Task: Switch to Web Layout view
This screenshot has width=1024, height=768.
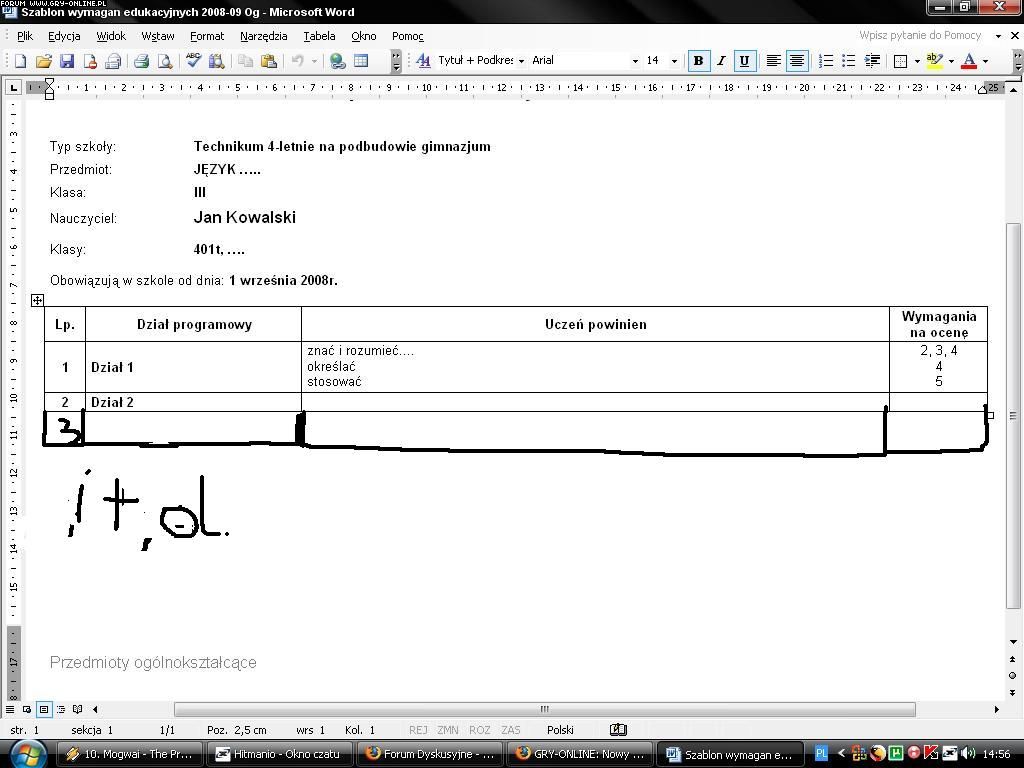Action: click(27, 709)
